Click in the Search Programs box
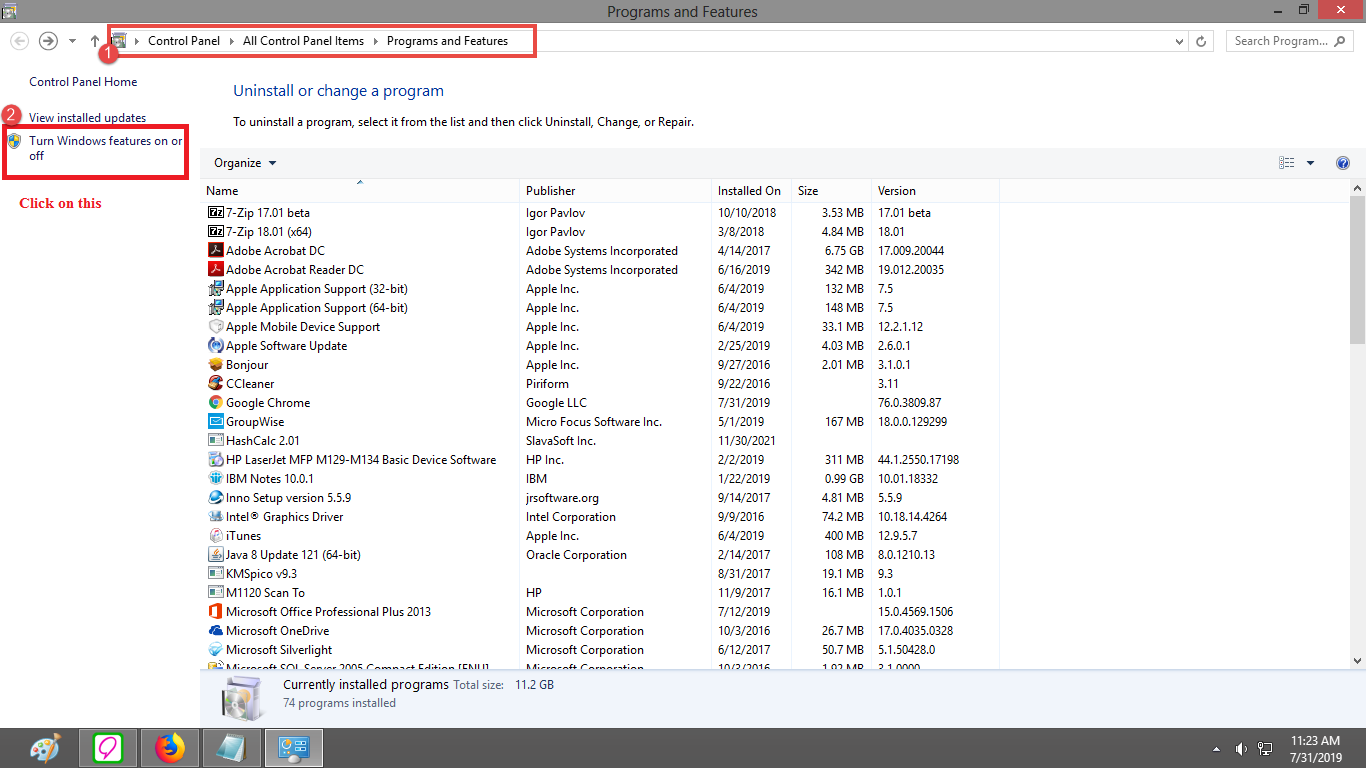The width and height of the screenshot is (1366, 768). pos(1288,41)
